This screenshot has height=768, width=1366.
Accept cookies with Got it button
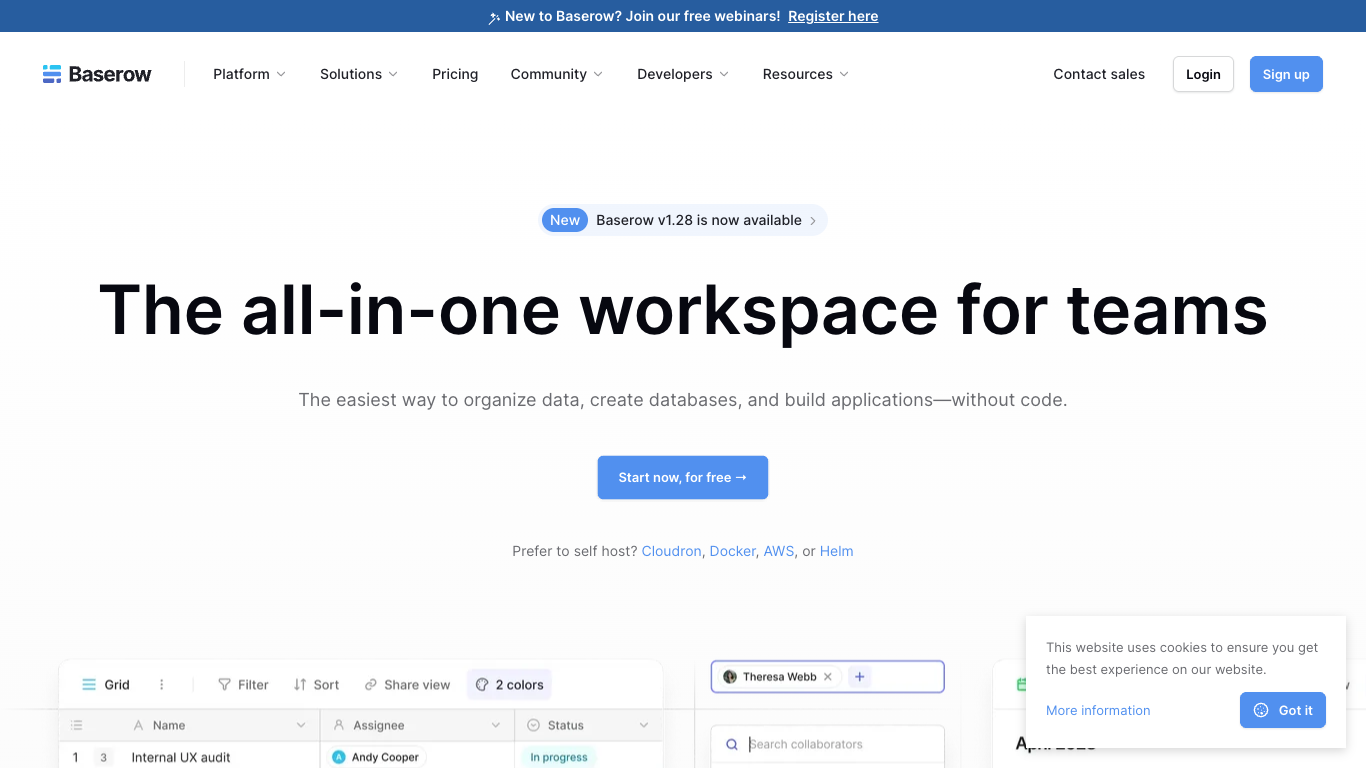tap(1283, 710)
